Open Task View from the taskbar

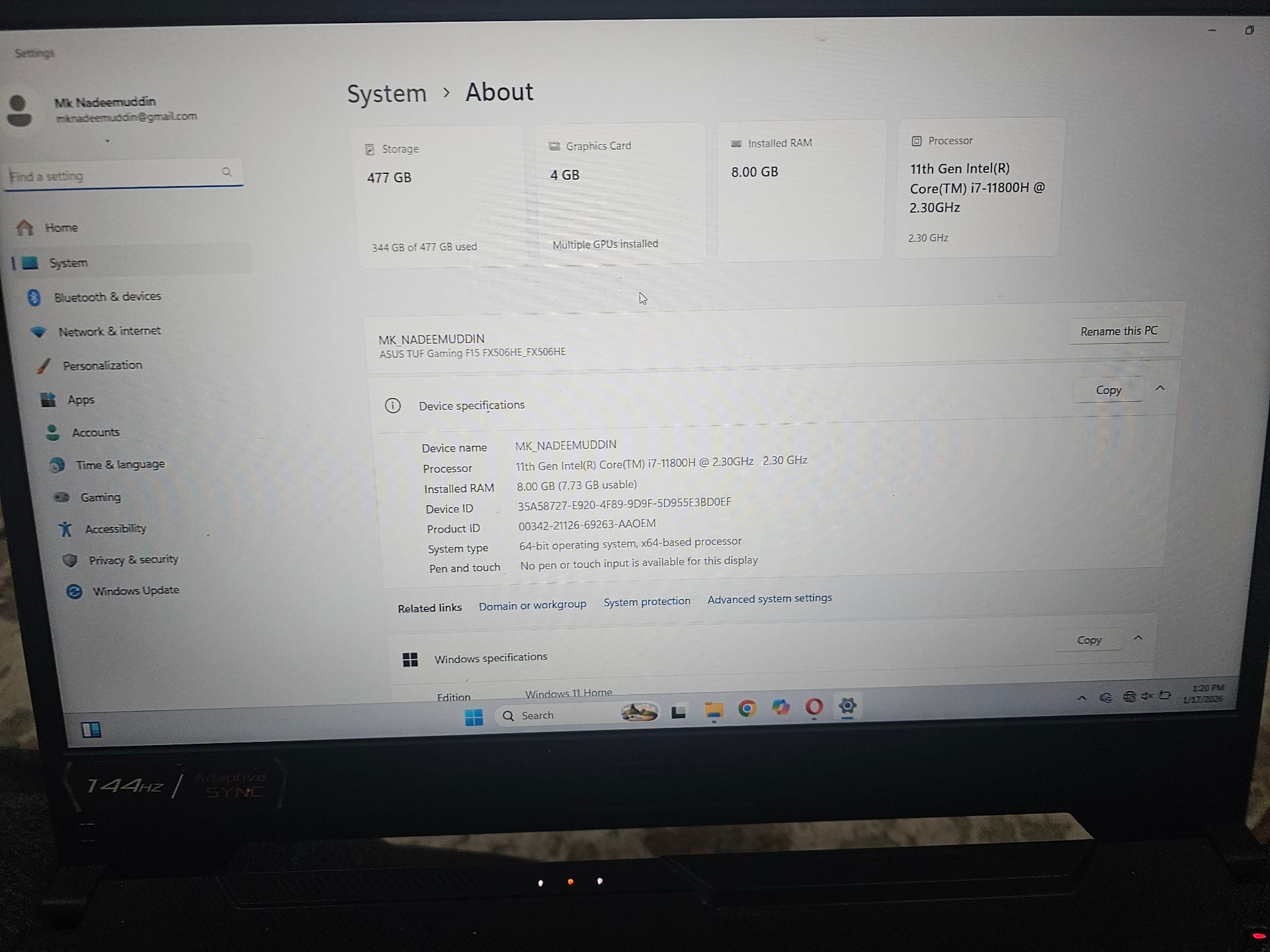click(678, 712)
